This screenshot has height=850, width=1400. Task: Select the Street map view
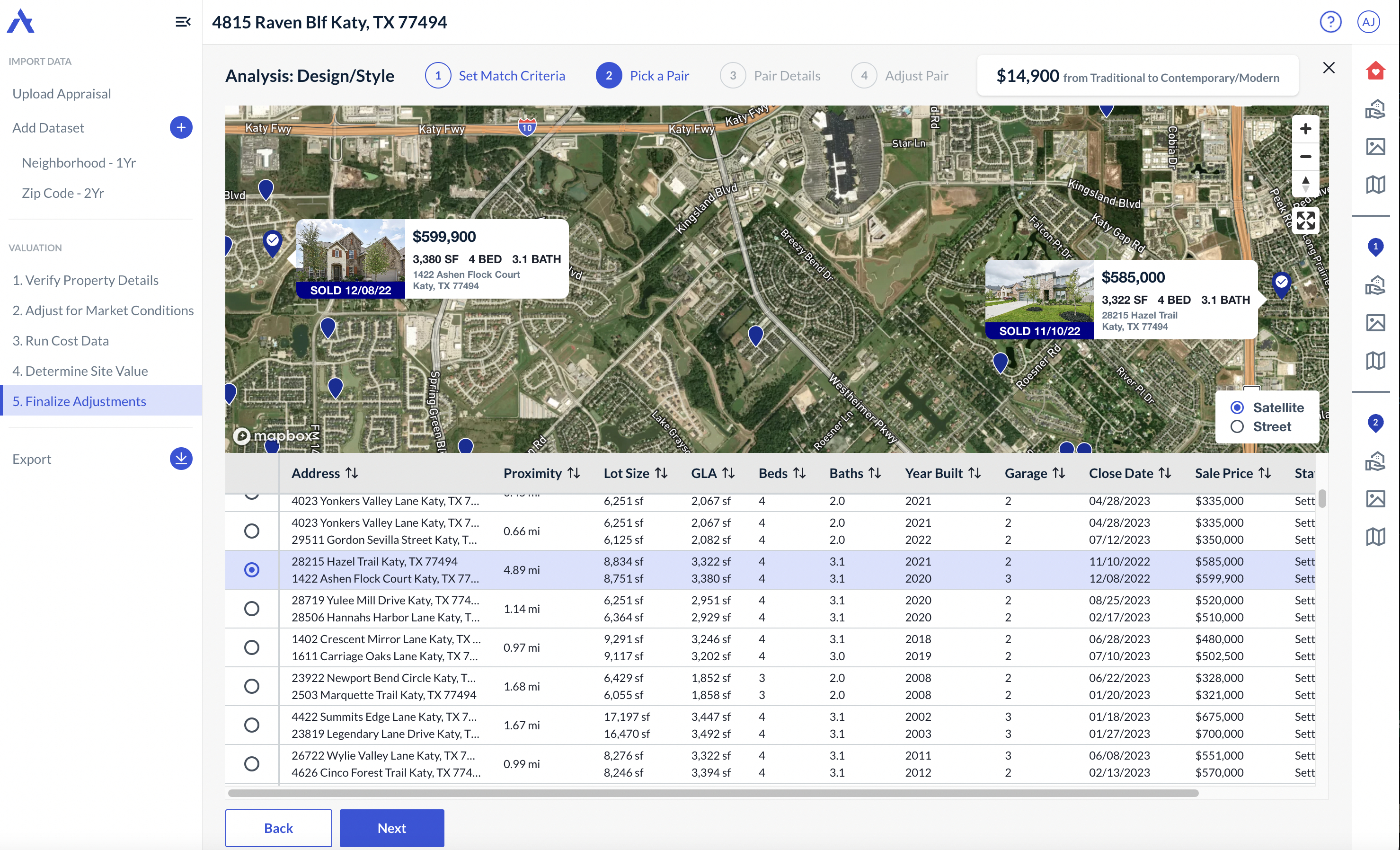1237,427
